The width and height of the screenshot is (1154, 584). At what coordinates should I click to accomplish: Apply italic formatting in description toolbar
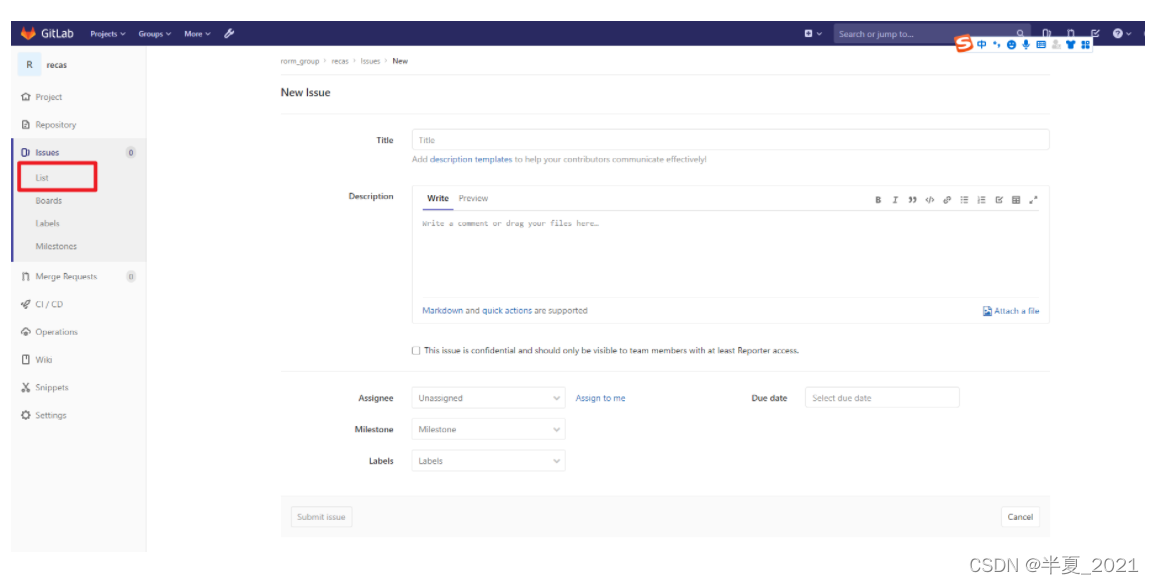pyautogui.click(x=895, y=200)
